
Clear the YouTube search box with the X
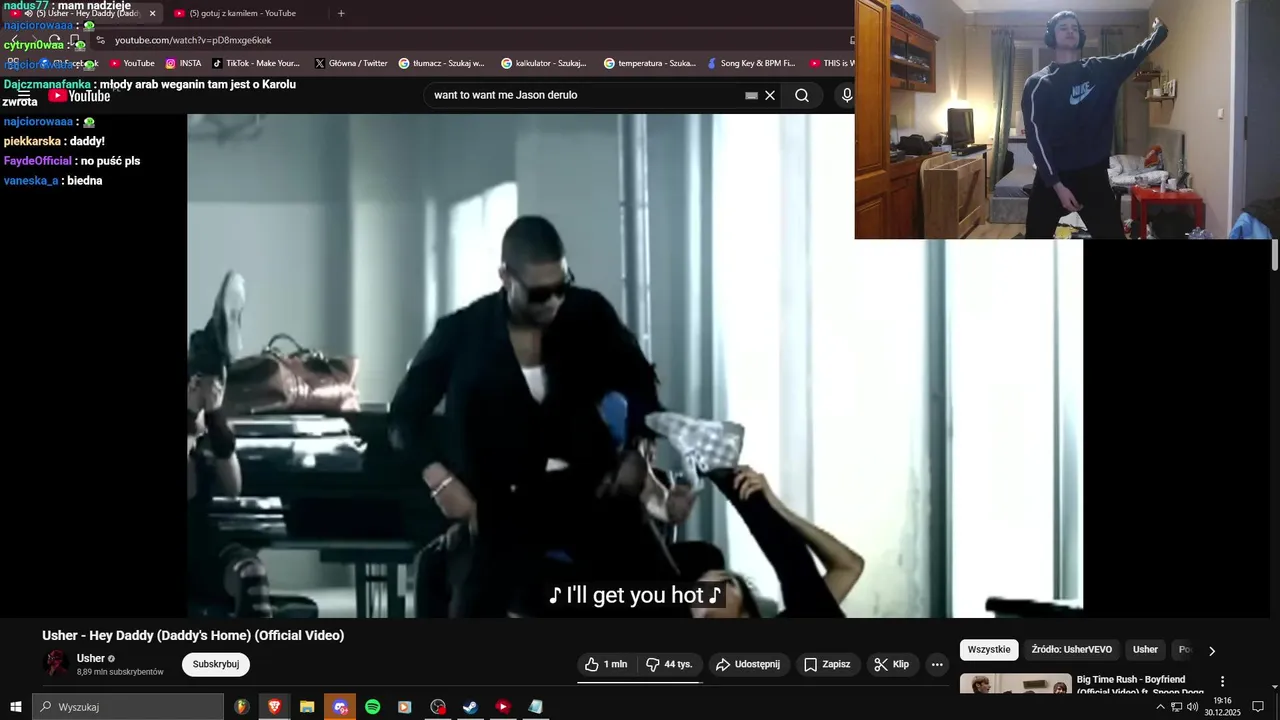point(770,95)
